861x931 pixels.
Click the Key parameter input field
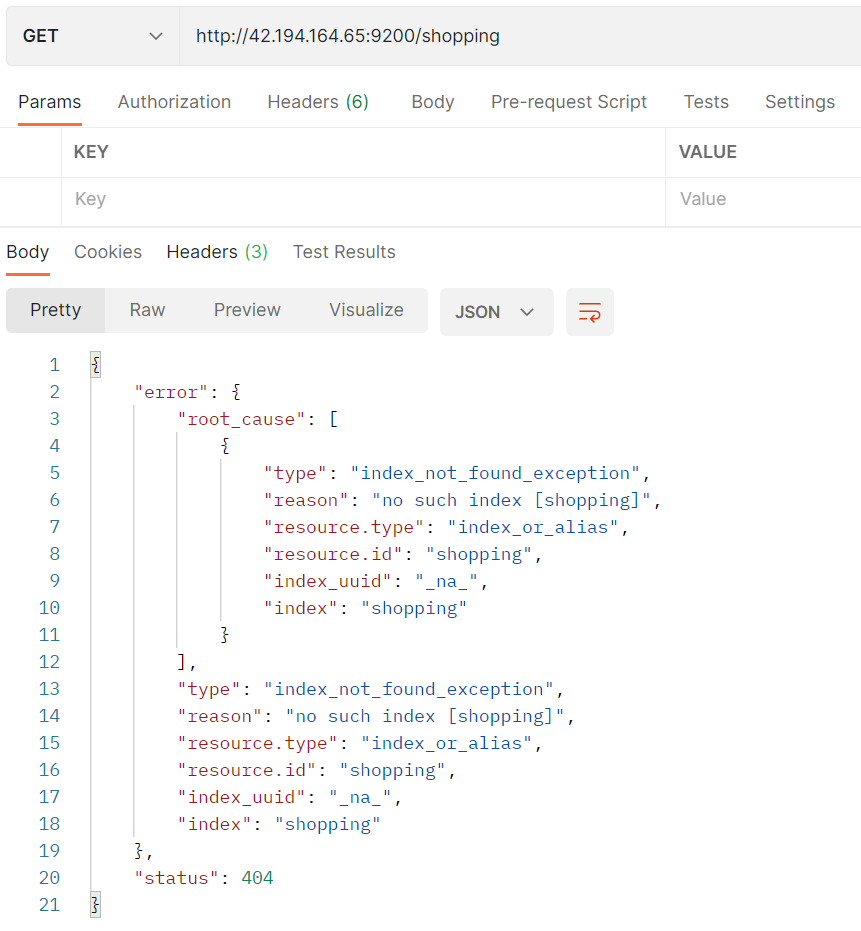click(362, 200)
